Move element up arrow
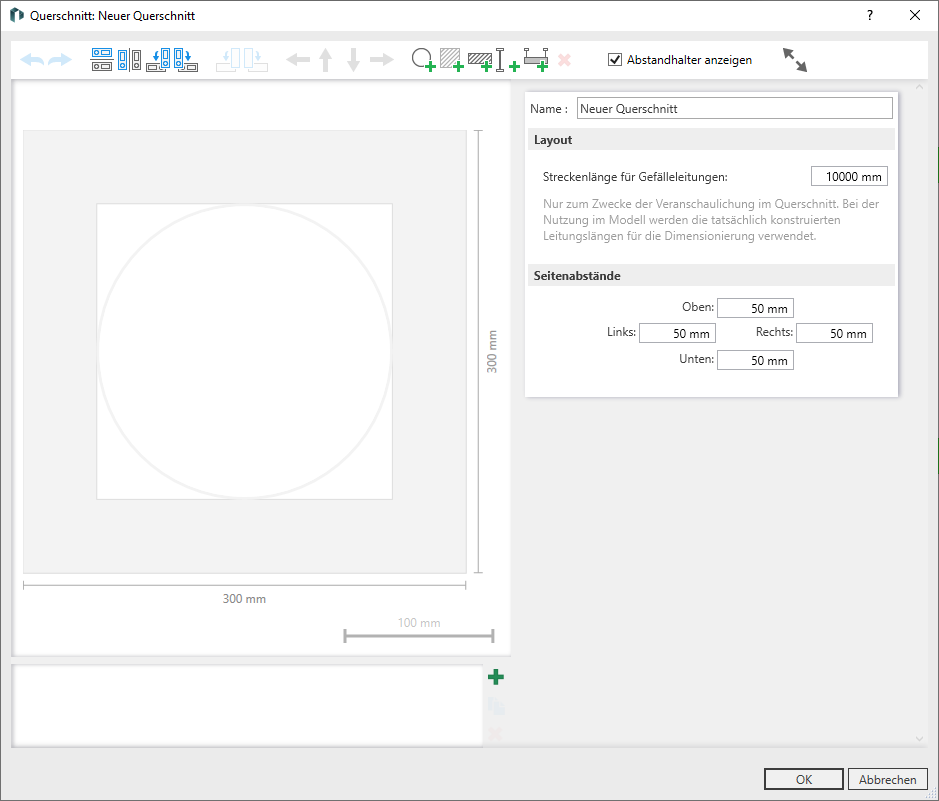Screen dimensions: 939x801 coord(326,60)
